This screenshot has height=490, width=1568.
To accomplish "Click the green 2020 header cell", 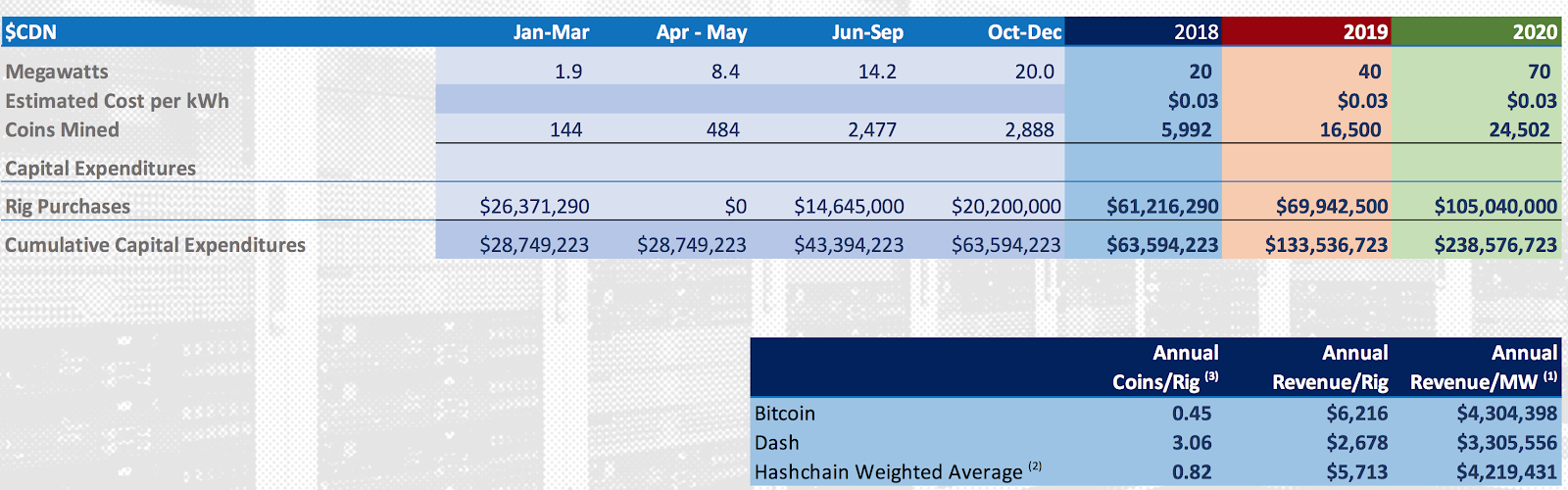I will [x=1476, y=31].
